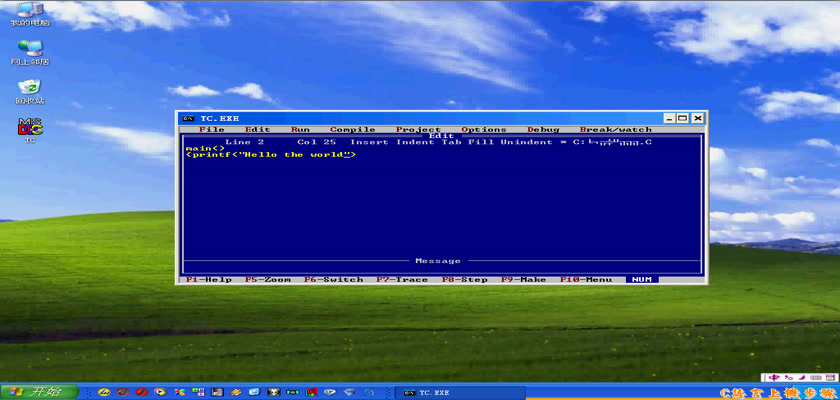Select the Network Neighborhood desktop icon
Screen dimensions: 840x400
[30, 52]
